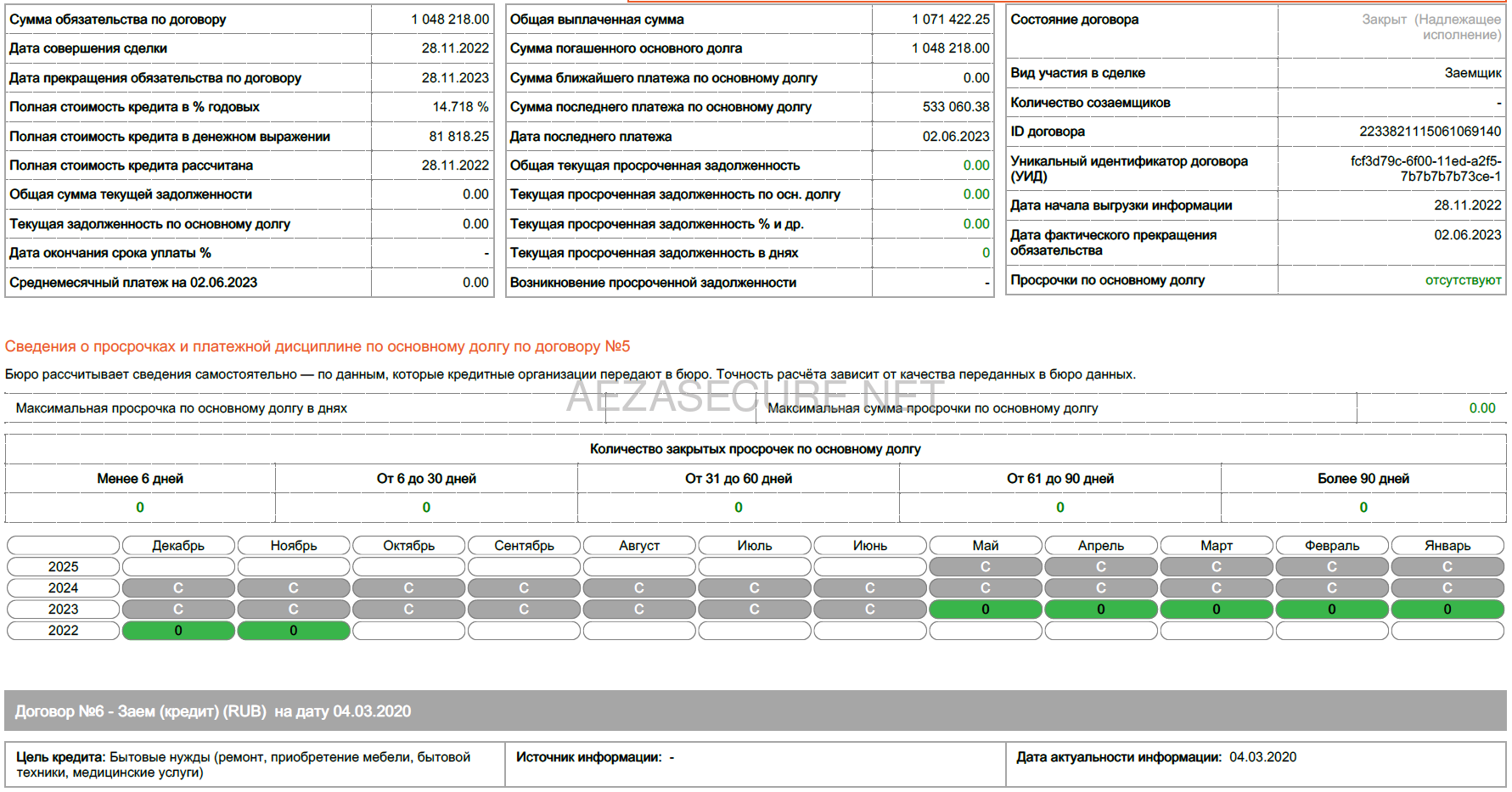Select last principal payment value 533 060.38
Image resolution: width=1512 pixels, height=792 pixels.
[x=956, y=107]
